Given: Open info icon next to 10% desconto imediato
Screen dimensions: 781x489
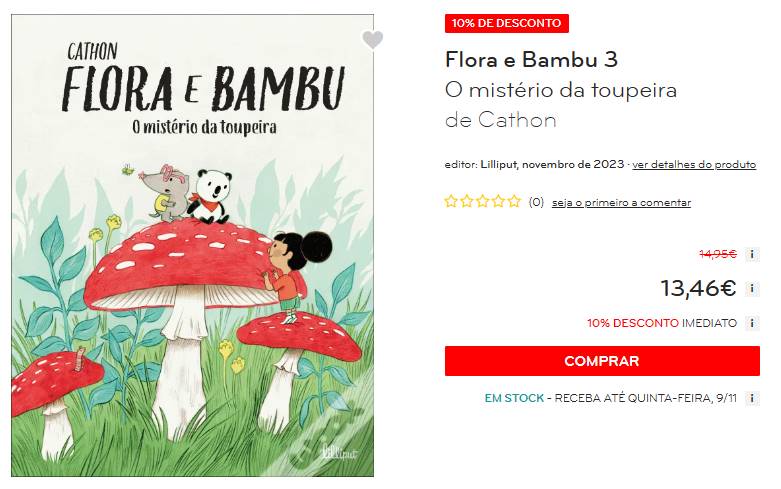Looking at the screenshot, I should tap(752, 323).
